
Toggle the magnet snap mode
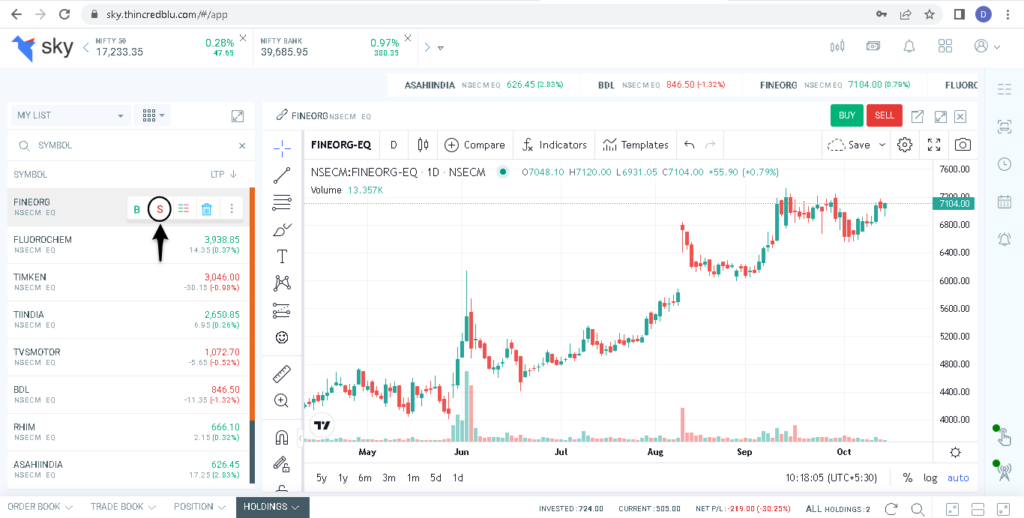(282, 437)
